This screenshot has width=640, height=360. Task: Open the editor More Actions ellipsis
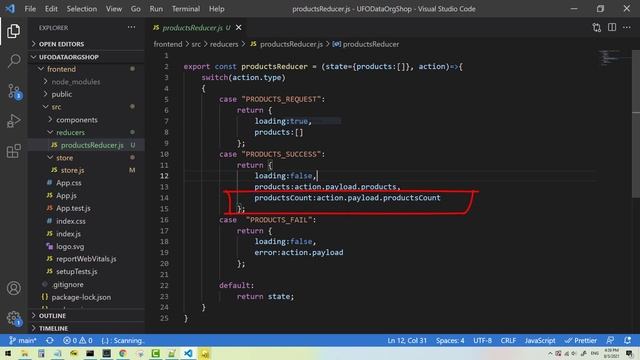click(627, 27)
